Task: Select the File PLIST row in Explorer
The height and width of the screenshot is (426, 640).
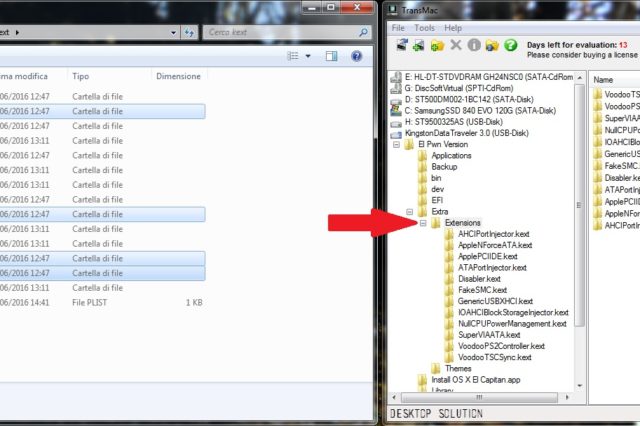Action: point(102,303)
